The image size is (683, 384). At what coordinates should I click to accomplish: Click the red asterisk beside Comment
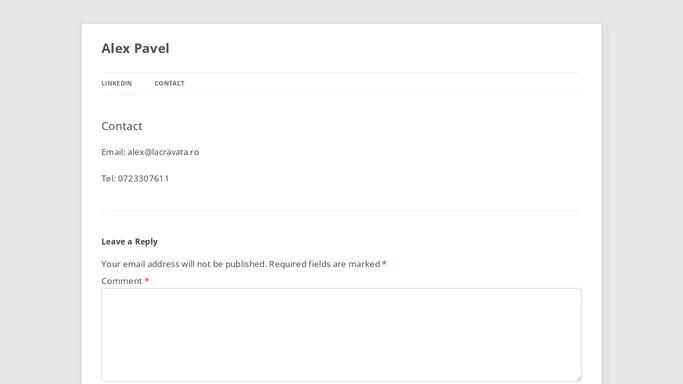click(x=147, y=280)
